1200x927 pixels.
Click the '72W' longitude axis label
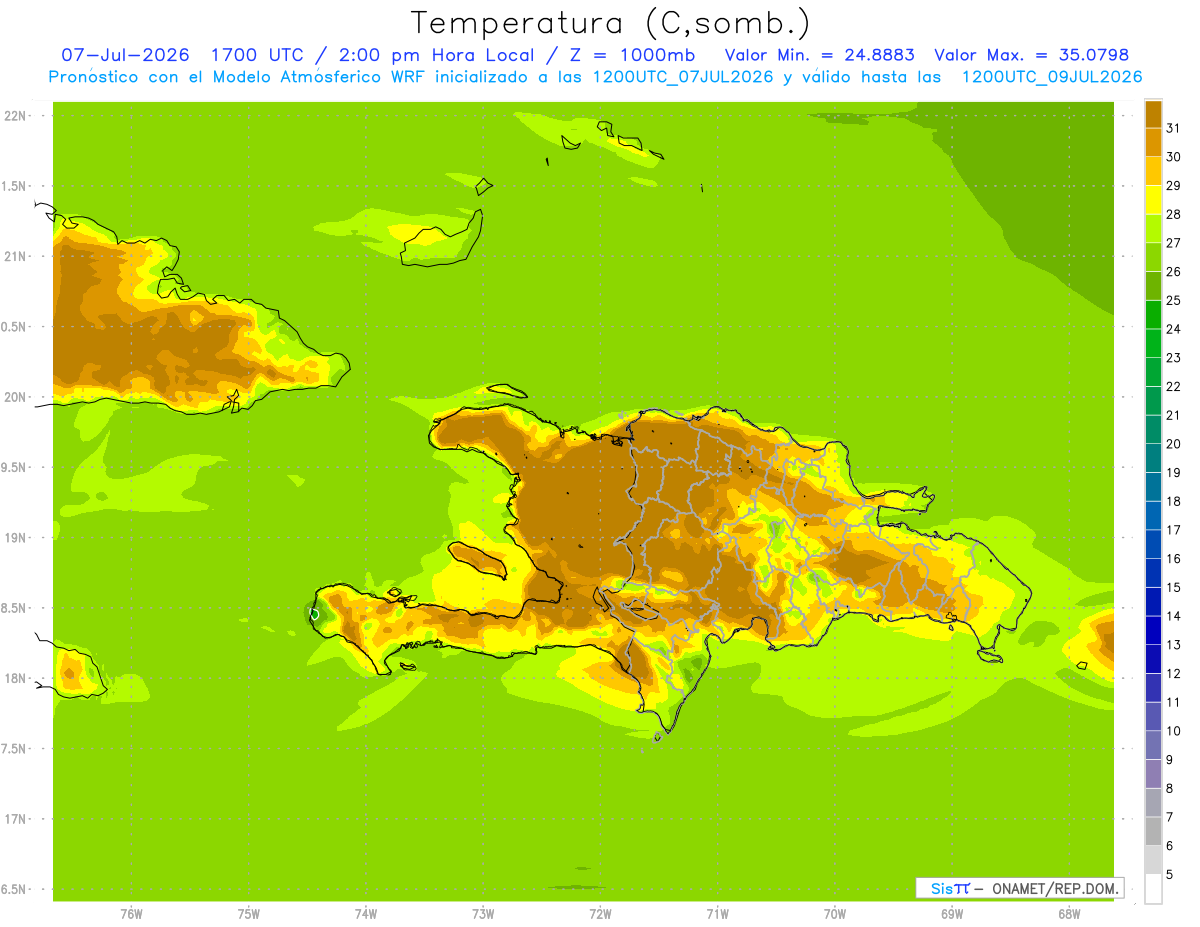pyautogui.click(x=600, y=914)
